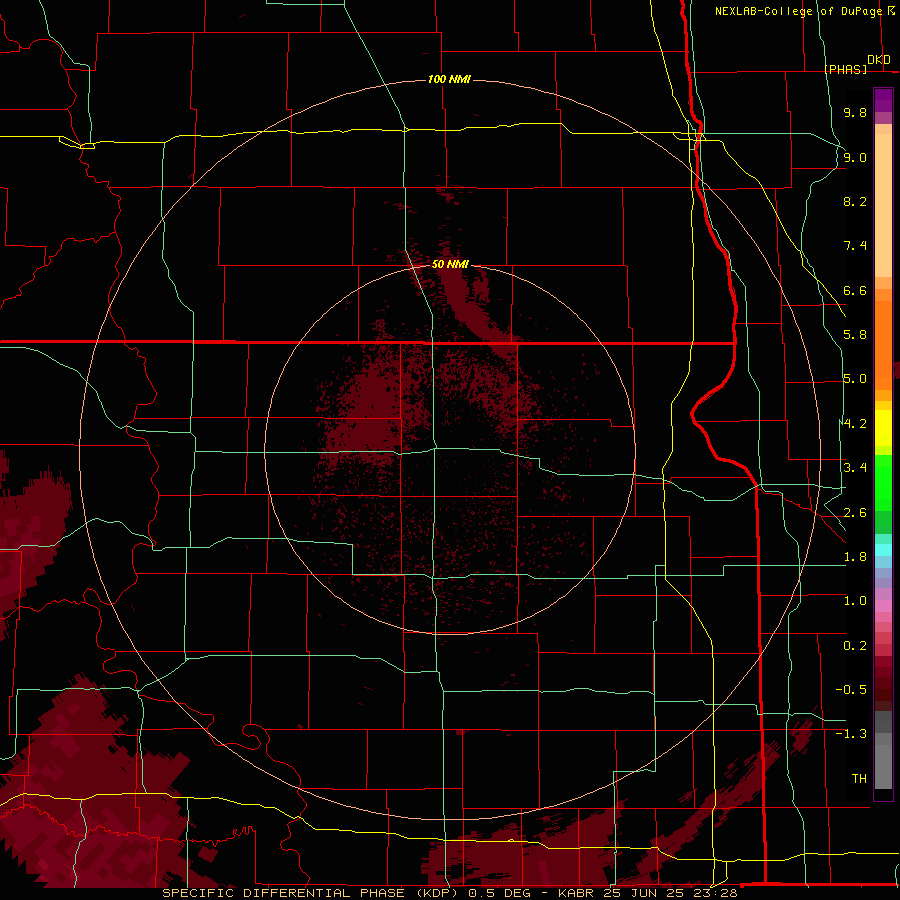The width and height of the screenshot is (900, 900).
Task: Click the 2.6 value on the color scale
Action: (855, 513)
